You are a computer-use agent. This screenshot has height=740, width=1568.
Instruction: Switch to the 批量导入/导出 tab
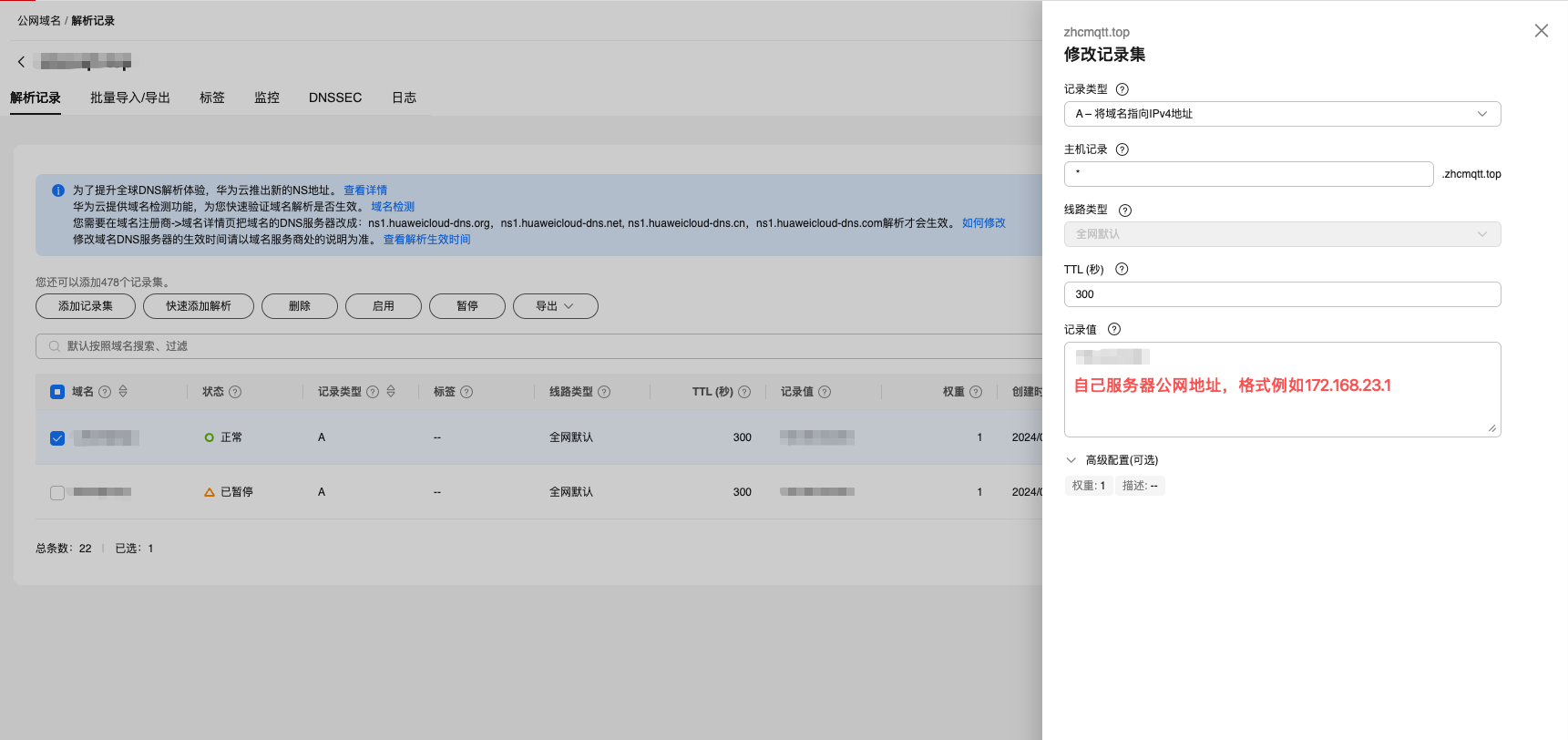tap(130, 98)
